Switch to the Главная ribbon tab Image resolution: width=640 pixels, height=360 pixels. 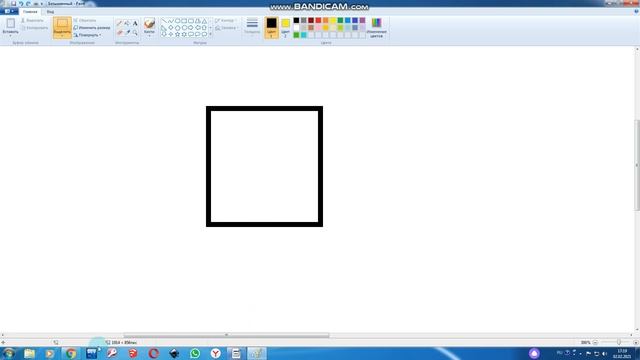click(x=30, y=11)
